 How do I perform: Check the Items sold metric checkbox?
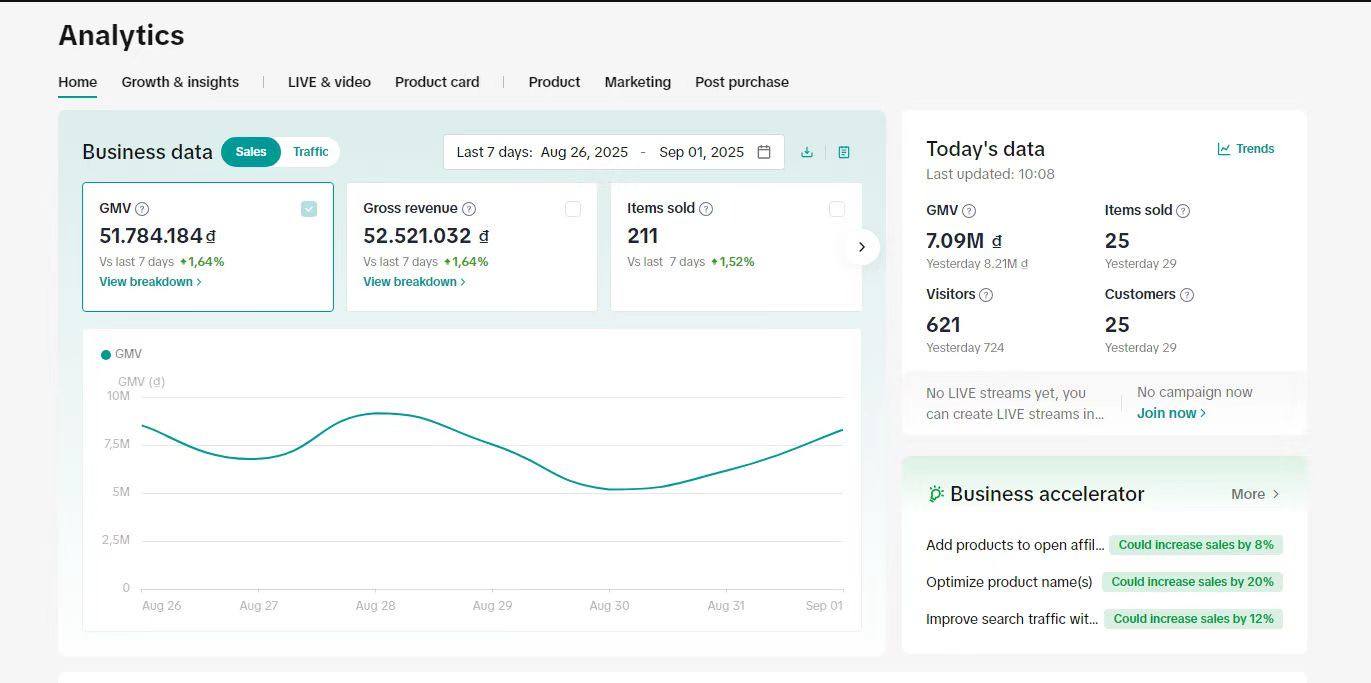point(837,209)
